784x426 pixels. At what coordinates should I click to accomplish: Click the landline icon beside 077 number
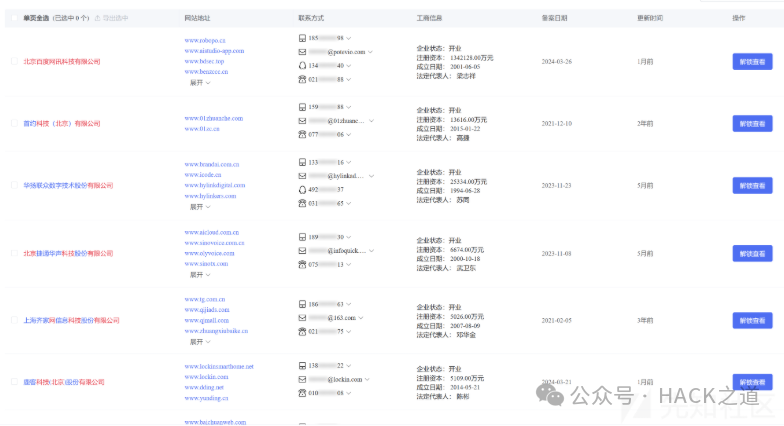(x=302, y=134)
